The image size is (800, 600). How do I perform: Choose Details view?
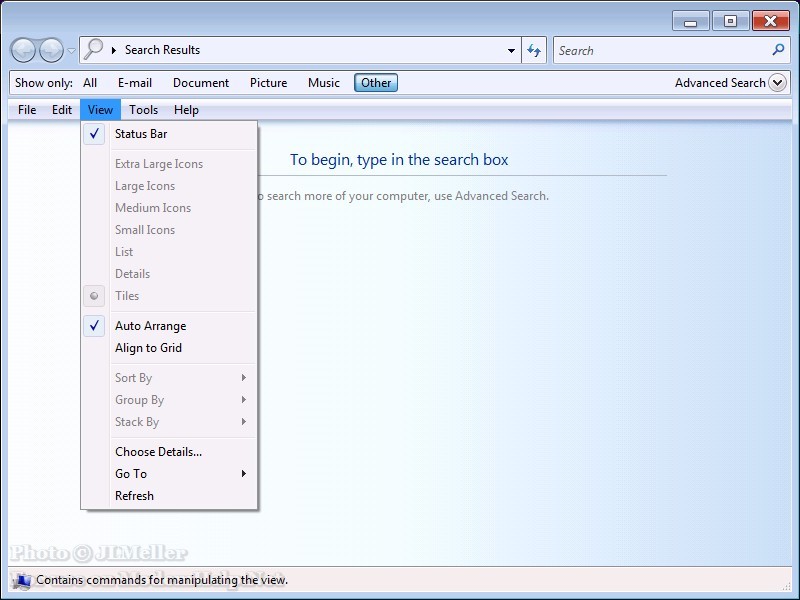169,273
